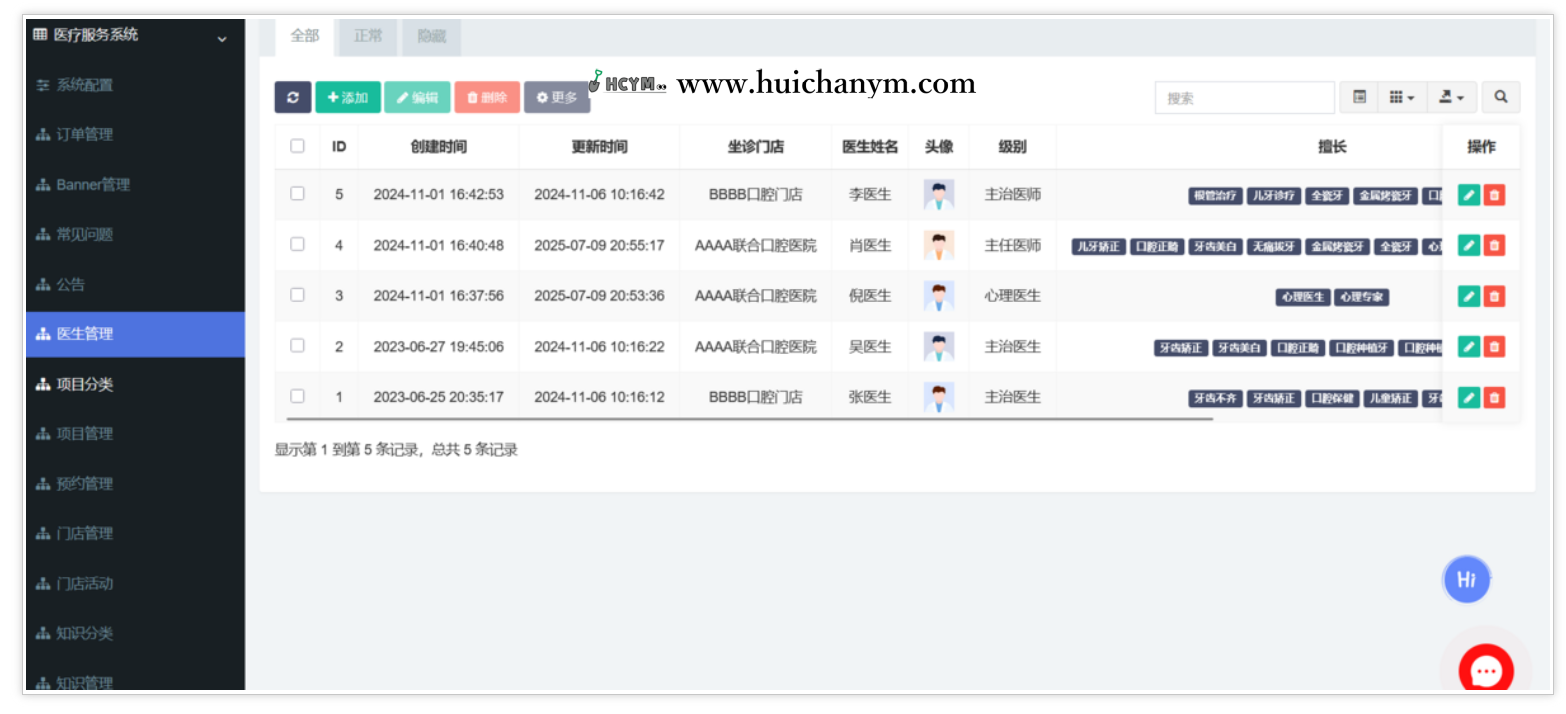The width and height of the screenshot is (1566, 714).
Task: Click the 更多 button
Action: (557, 97)
